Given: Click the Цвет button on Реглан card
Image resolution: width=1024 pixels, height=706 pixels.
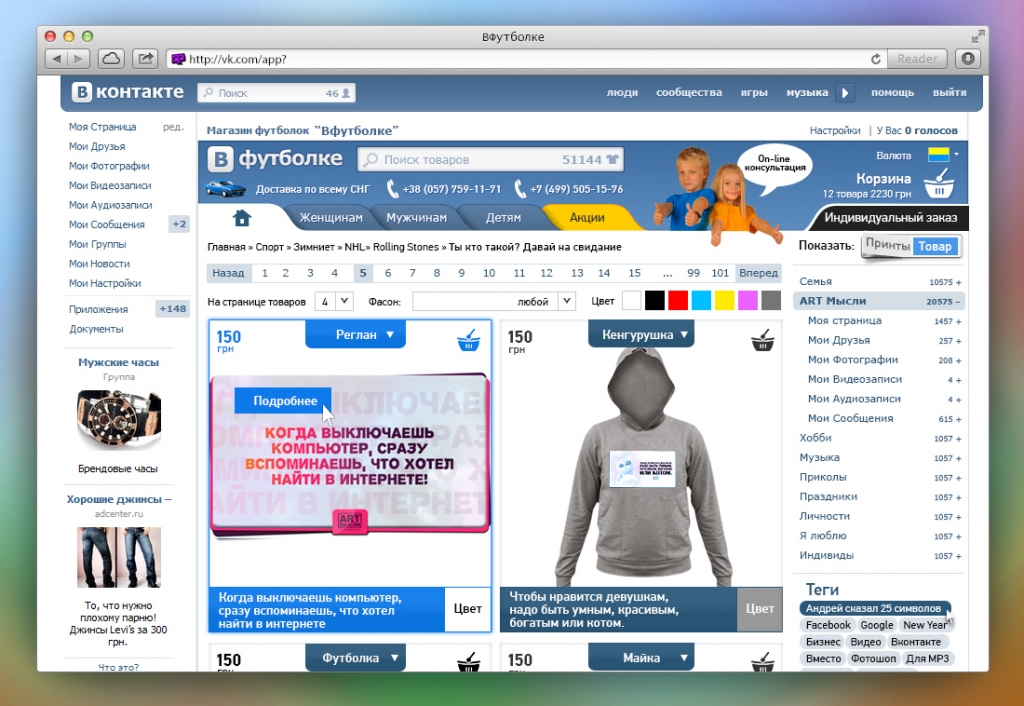Looking at the screenshot, I should coord(467,609).
